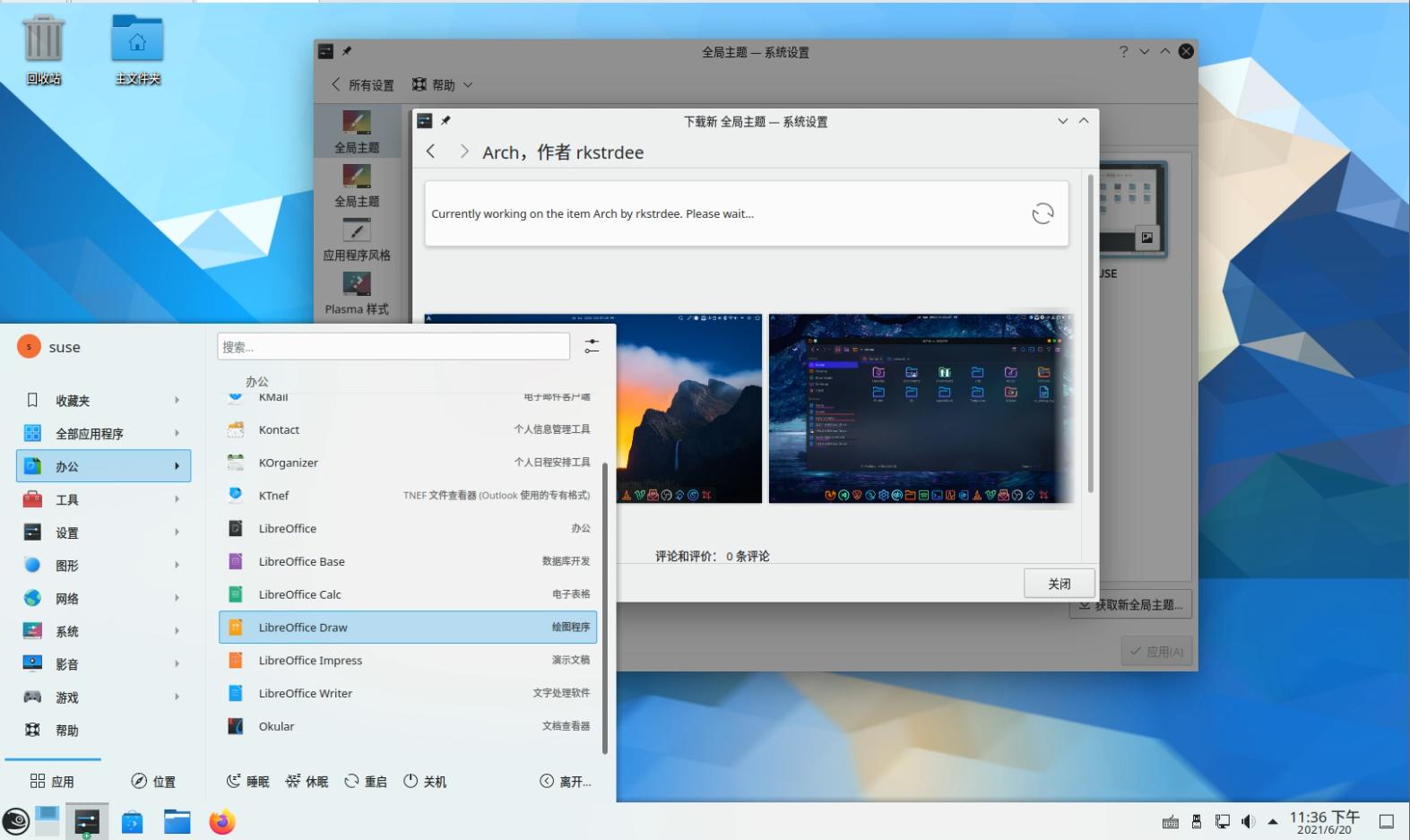Launch LibreOffice from the list
Image resolution: width=1410 pixels, height=840 pixels.
pyautogui.click(x=408, y=528)
